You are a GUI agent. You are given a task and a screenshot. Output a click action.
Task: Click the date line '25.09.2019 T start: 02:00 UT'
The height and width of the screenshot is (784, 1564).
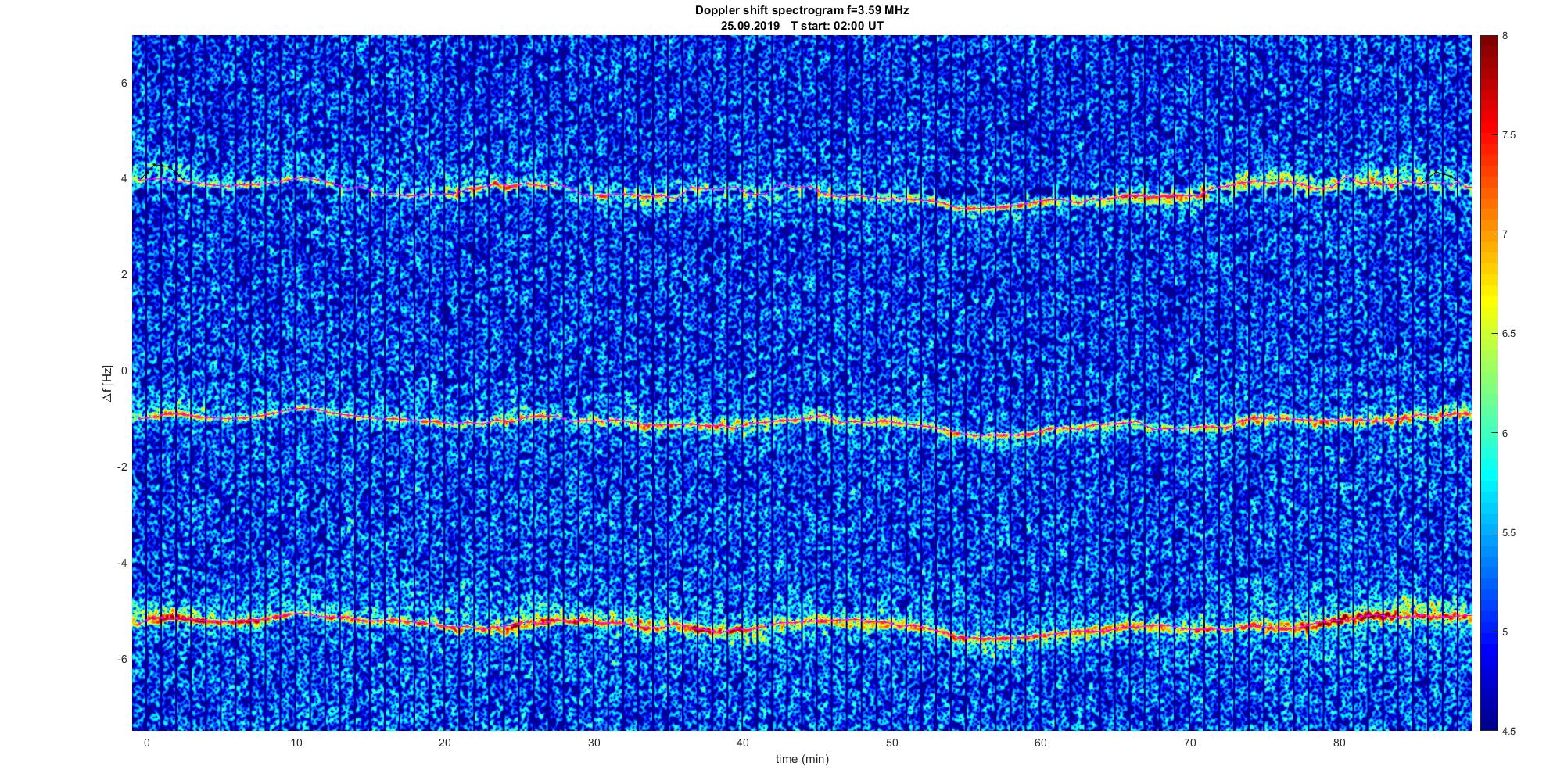pyautogui.click(x=802, y=25)
